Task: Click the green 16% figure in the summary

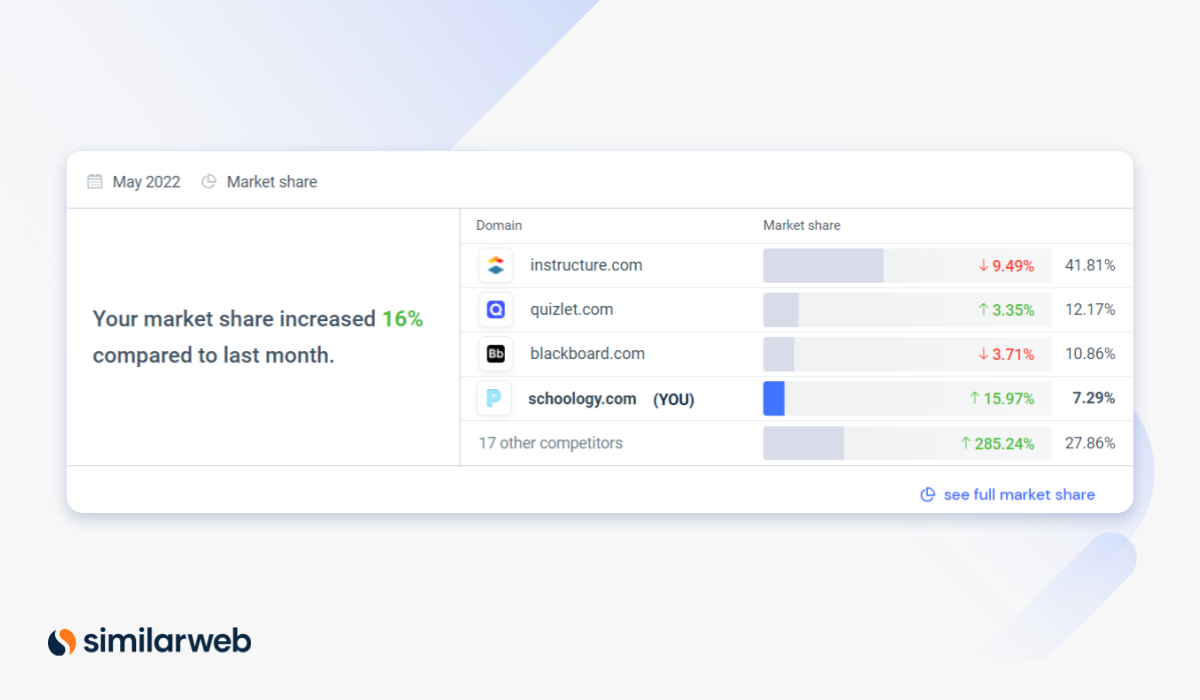Action: [x=402, y=319]
